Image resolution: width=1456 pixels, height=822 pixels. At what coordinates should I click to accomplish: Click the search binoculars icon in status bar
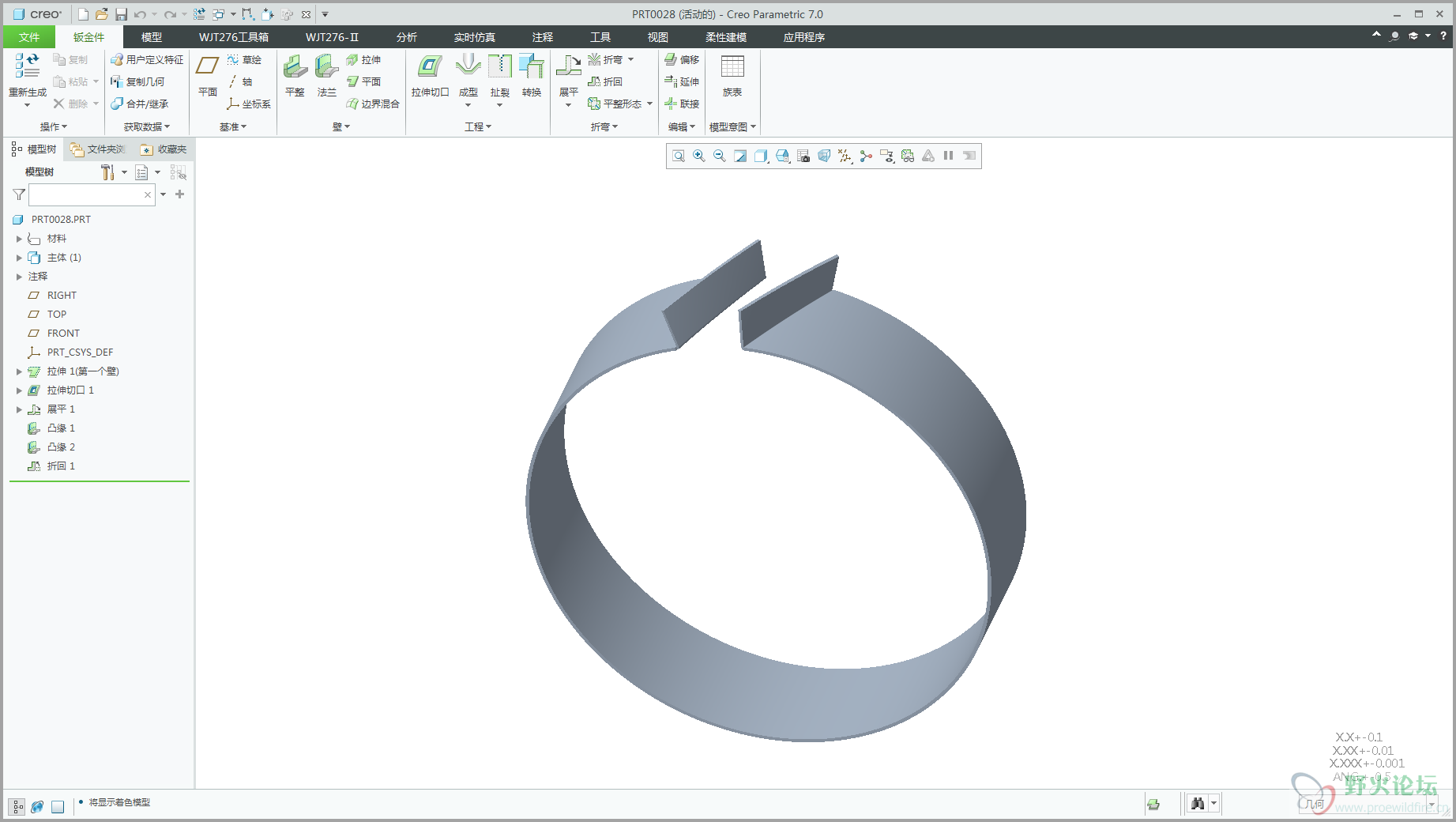coord(1198,804)
